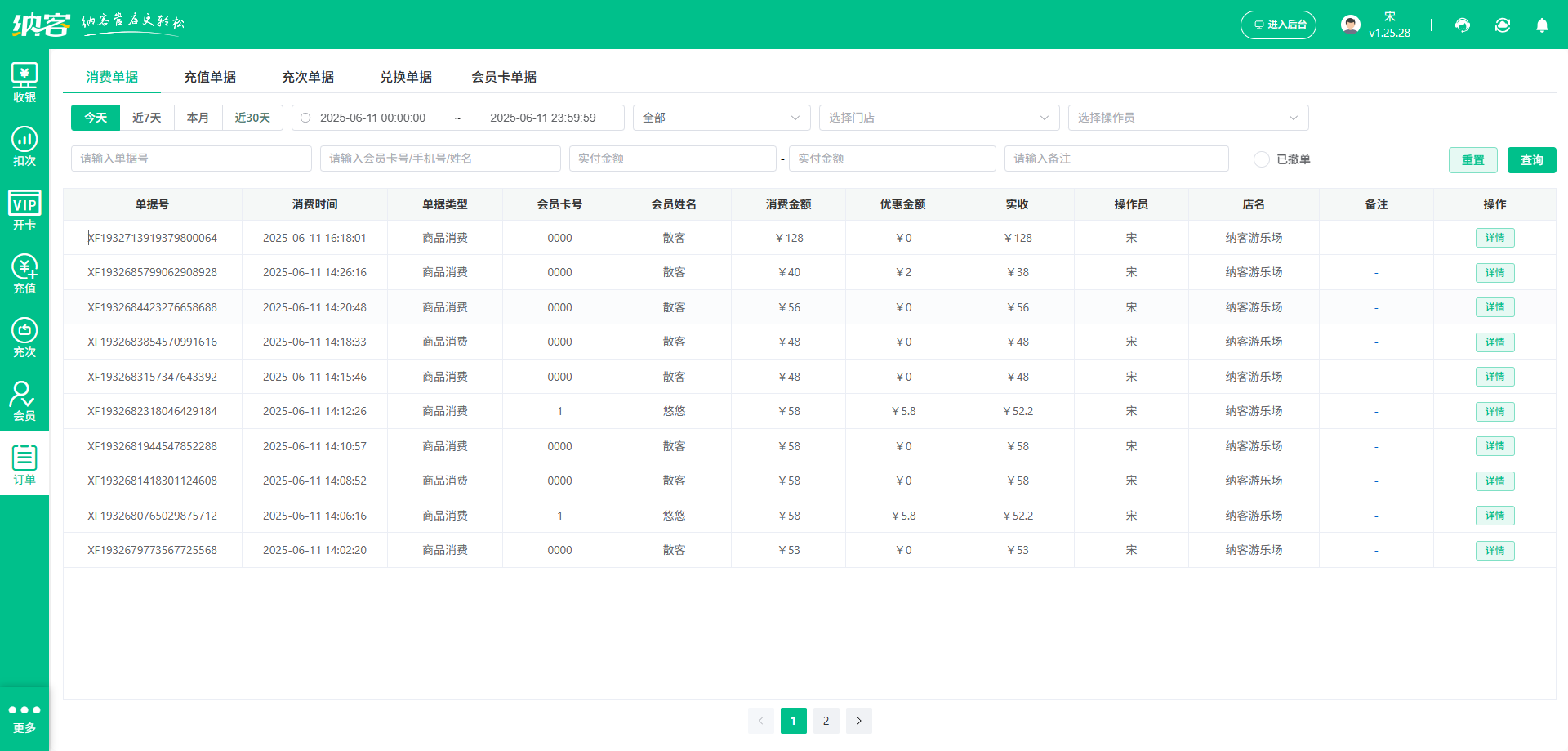Open 详情 for order at 14:20:48

click(1494, 307)
